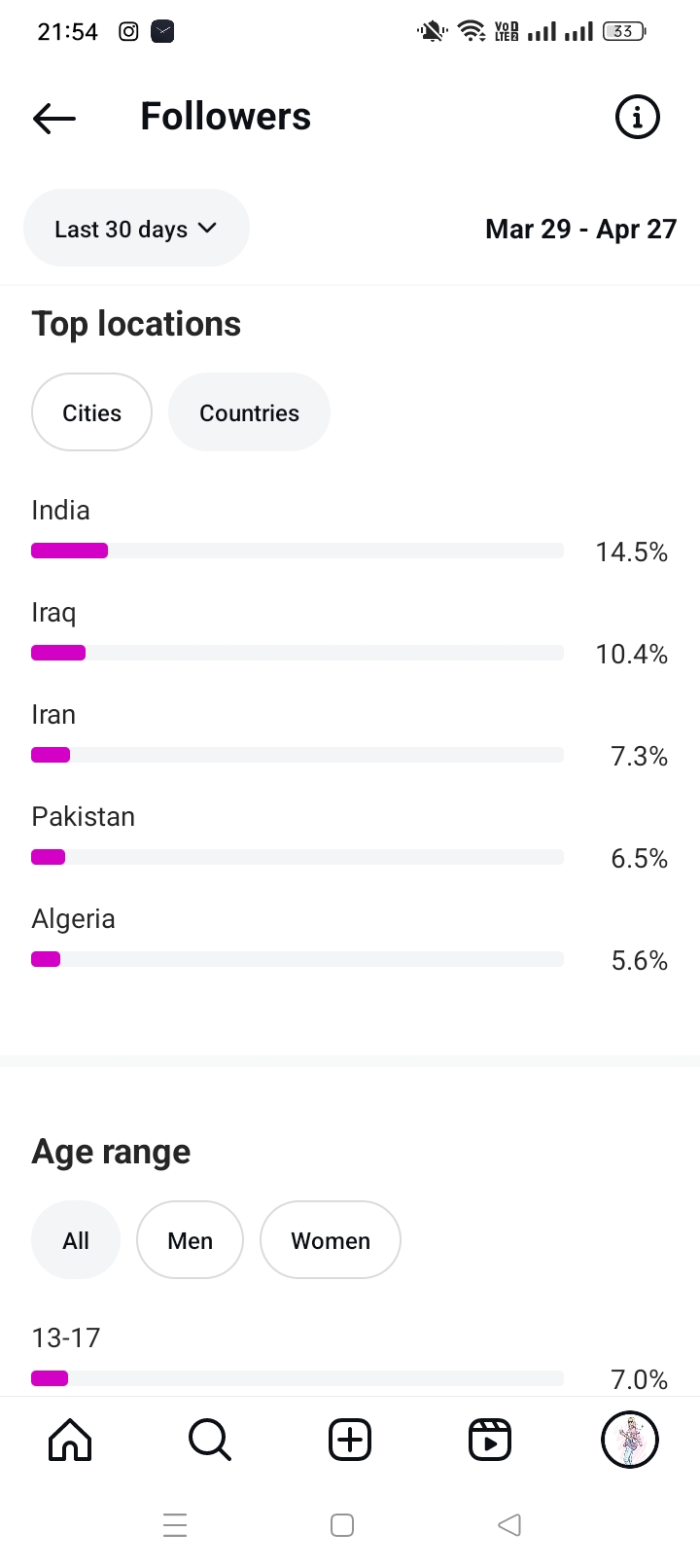Screen dimensions: 700x1568
Task: Tap the create new post icon
Action: [350, 1440]
